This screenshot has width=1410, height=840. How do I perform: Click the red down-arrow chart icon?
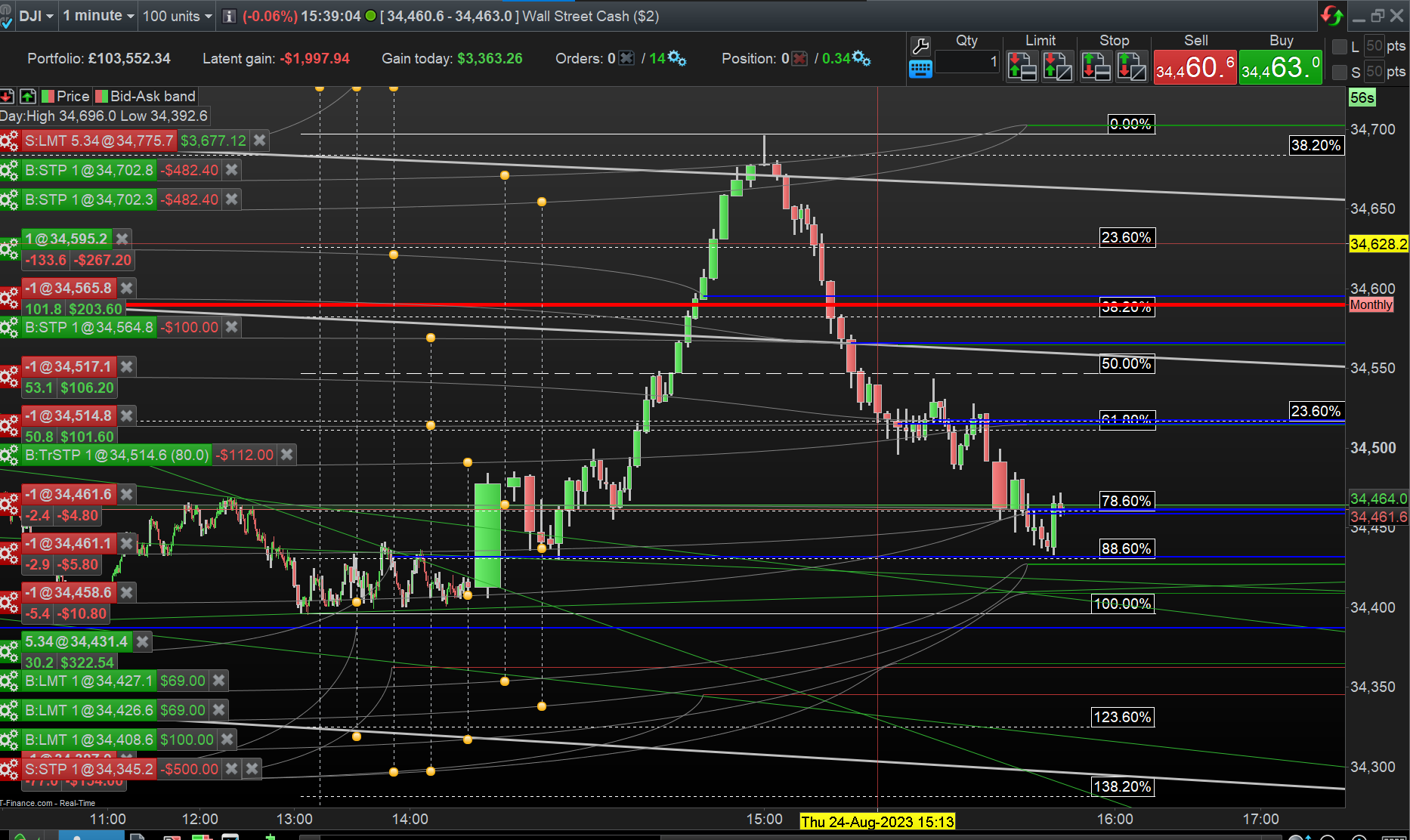(x=8, y=96)
